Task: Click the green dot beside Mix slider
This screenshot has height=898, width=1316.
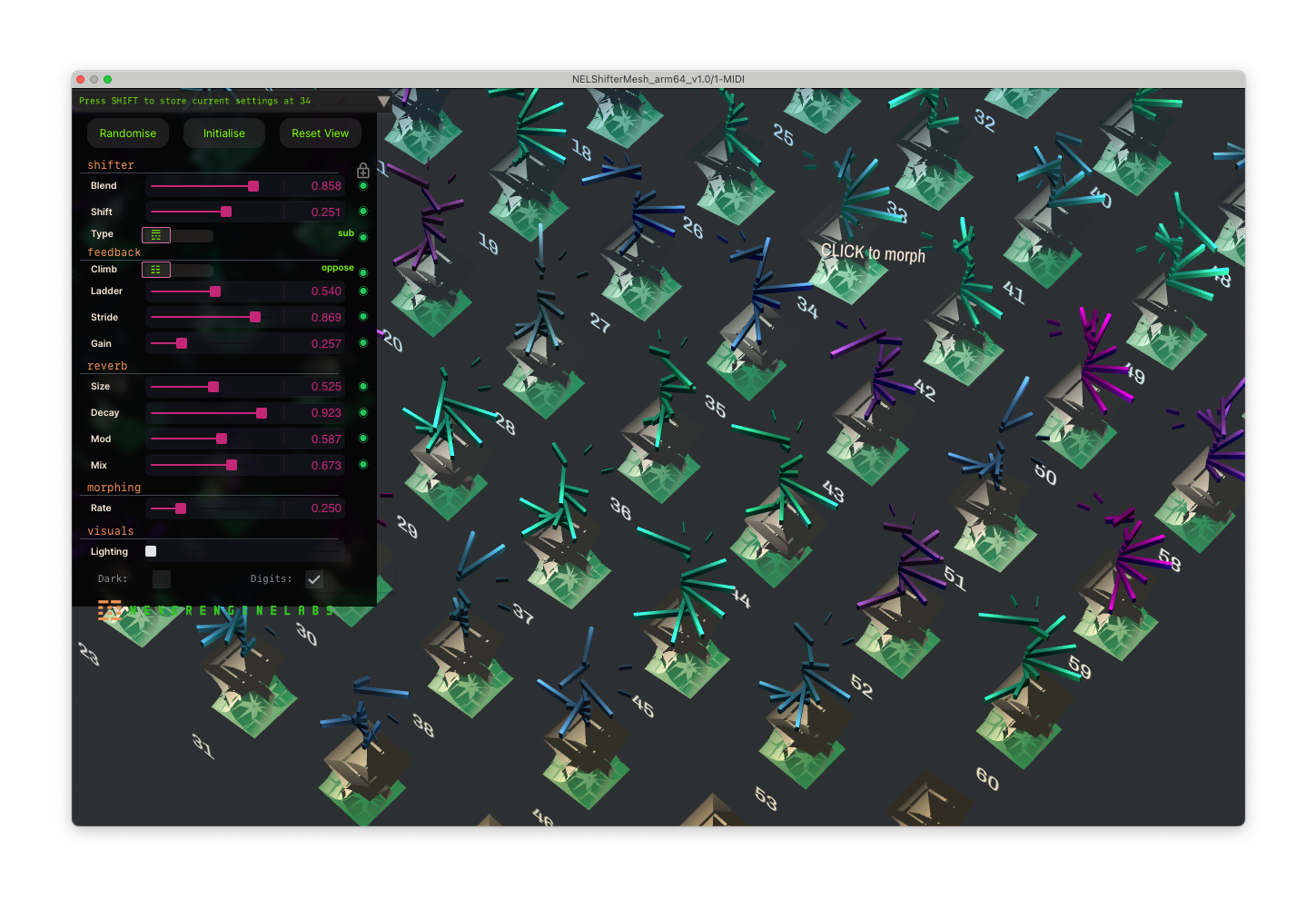Action: pos(363,465)
